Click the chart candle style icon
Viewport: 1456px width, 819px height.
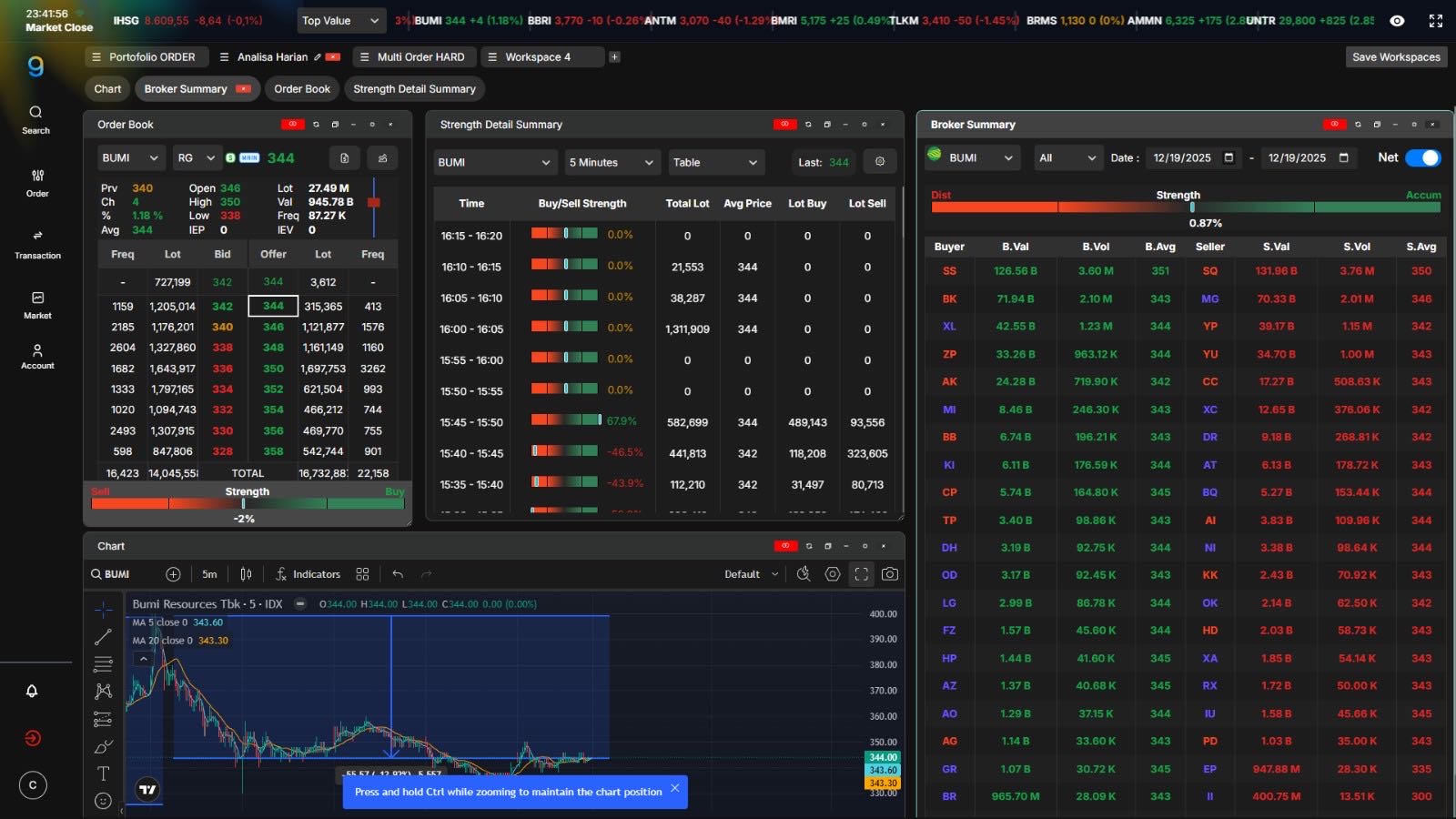[x=246, y=574]
